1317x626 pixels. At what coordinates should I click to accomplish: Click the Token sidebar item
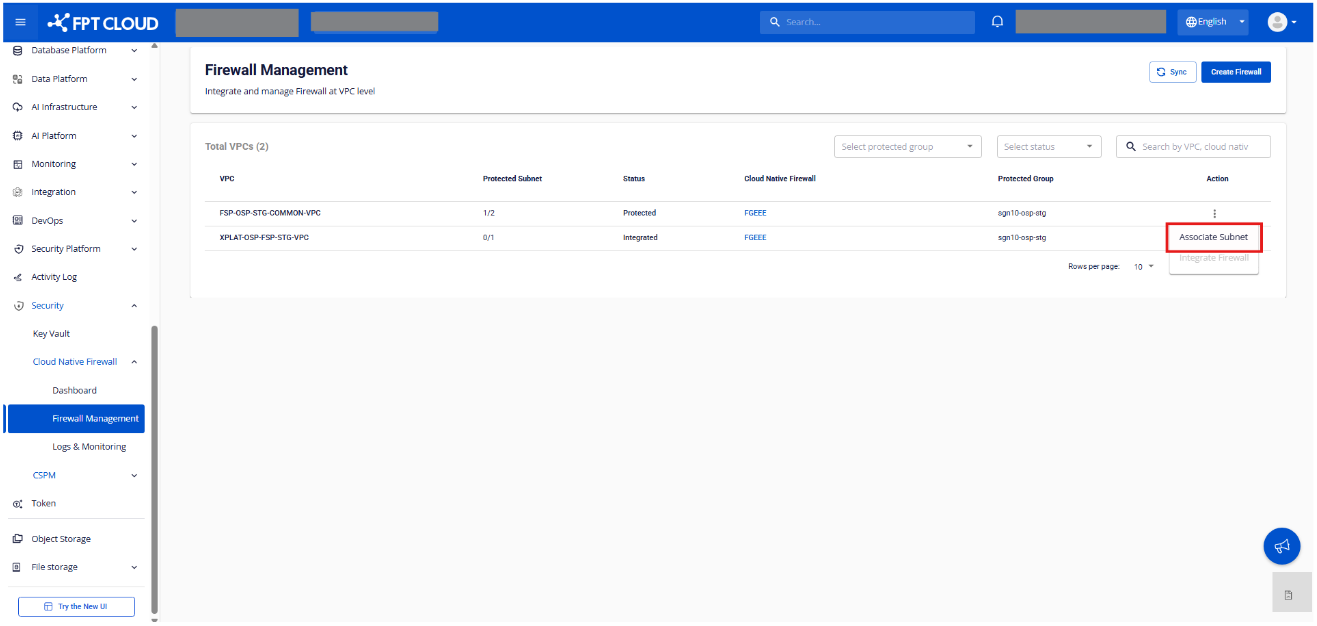tap(43, 504)
